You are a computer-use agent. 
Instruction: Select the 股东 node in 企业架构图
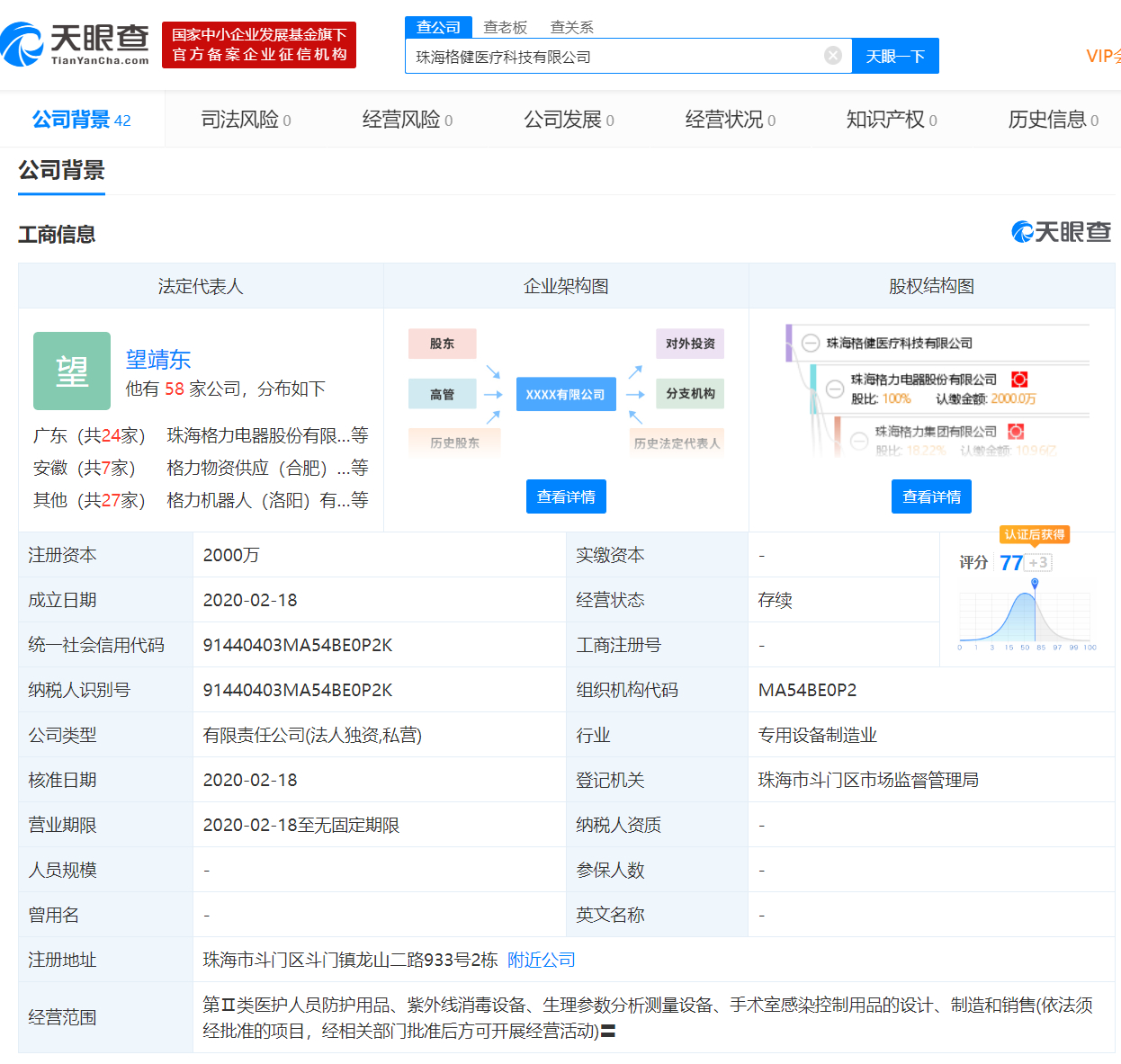442,343
